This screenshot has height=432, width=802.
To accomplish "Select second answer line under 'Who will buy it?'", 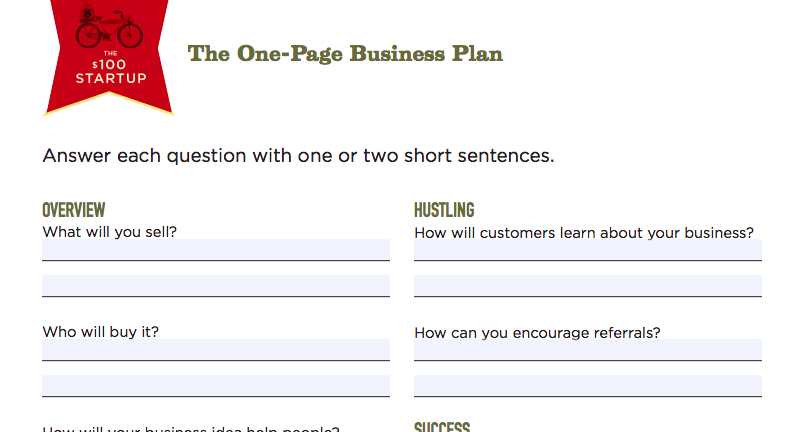I will pos(216,386).
